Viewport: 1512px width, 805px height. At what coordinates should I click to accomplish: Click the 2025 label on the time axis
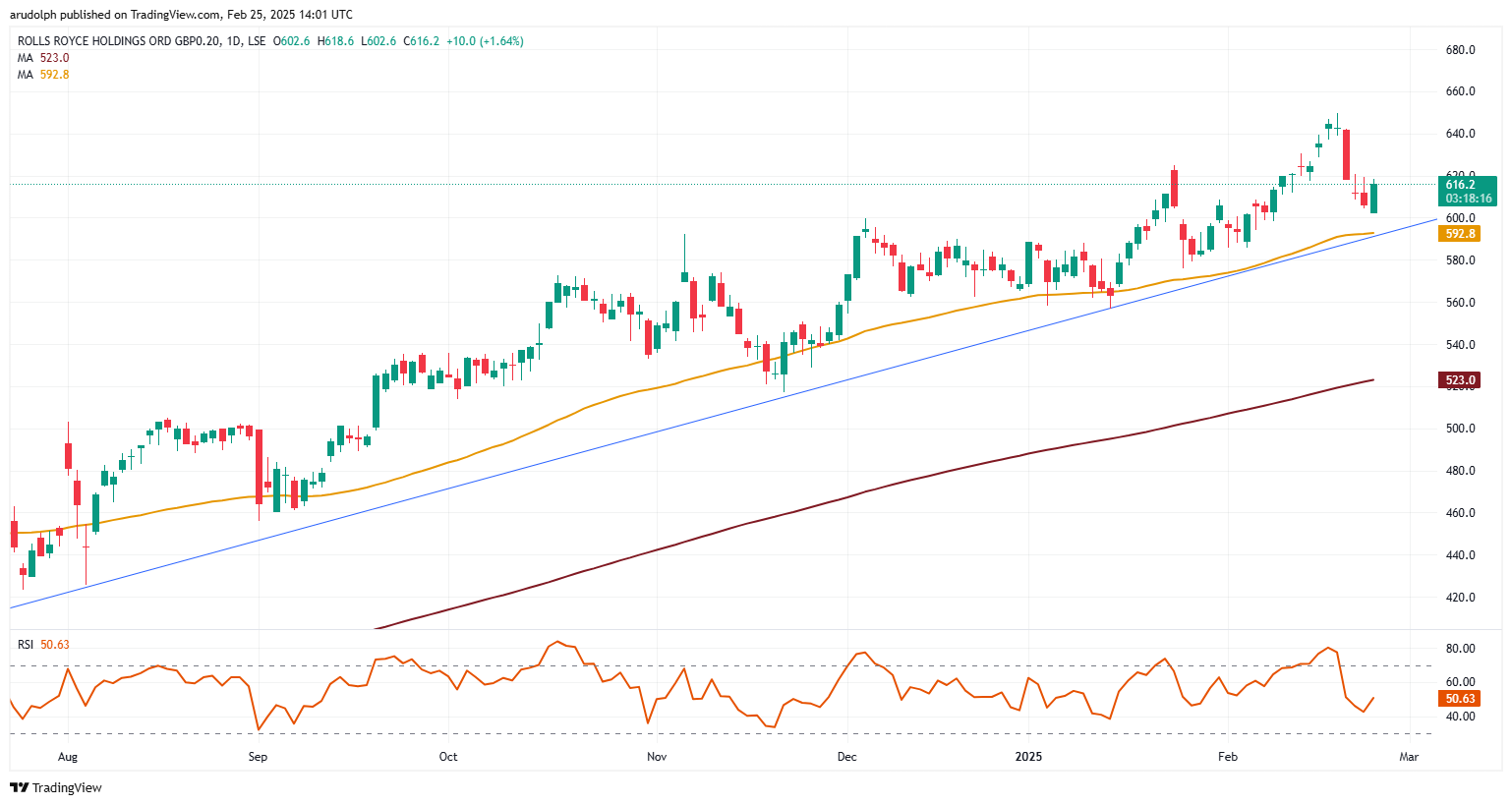1028,757
